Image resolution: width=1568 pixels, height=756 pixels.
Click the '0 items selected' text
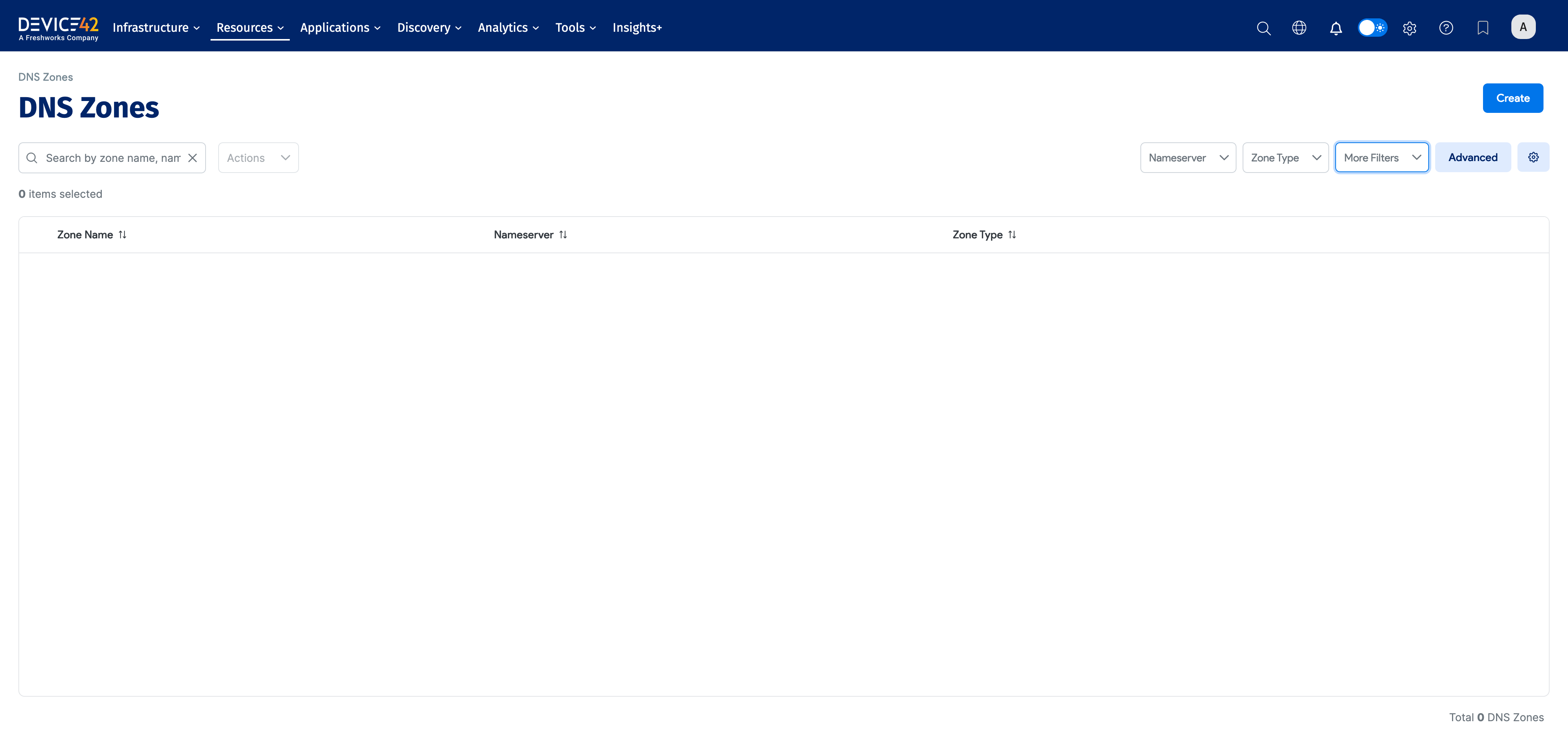point(60,194)
